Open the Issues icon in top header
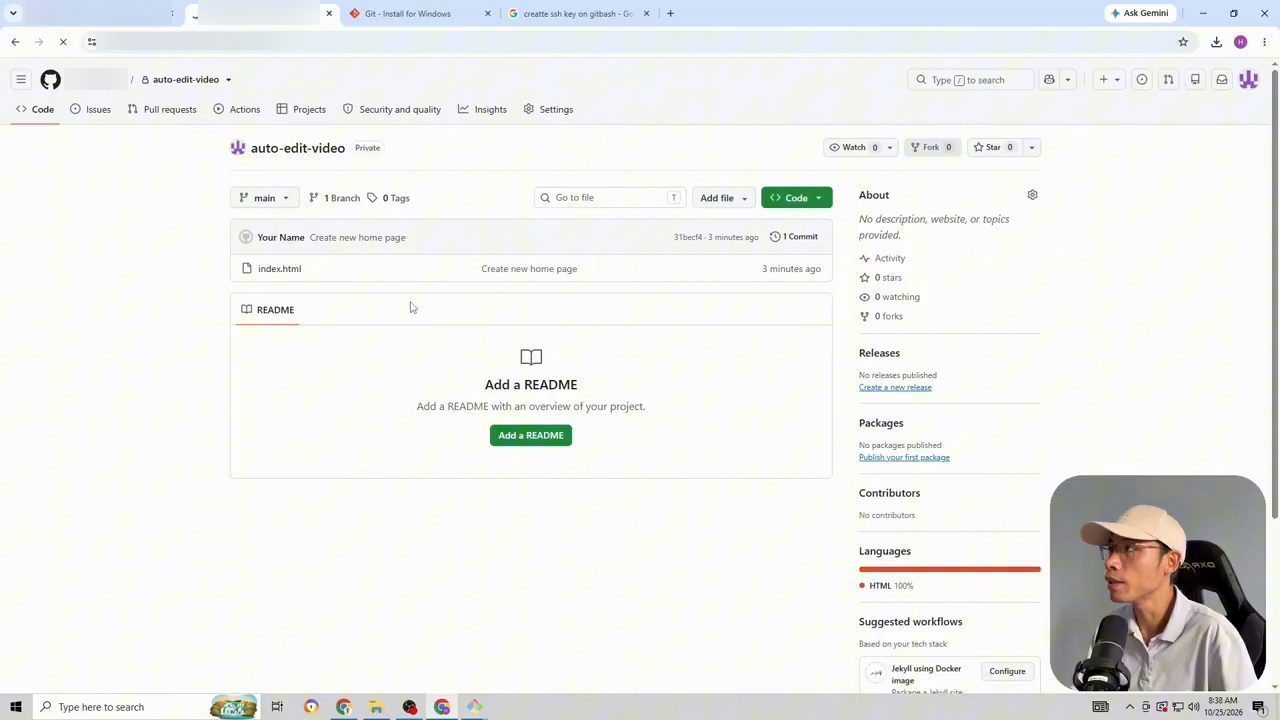The height and width of the screenshot is (720, 1280). [x=1142, y=80]
